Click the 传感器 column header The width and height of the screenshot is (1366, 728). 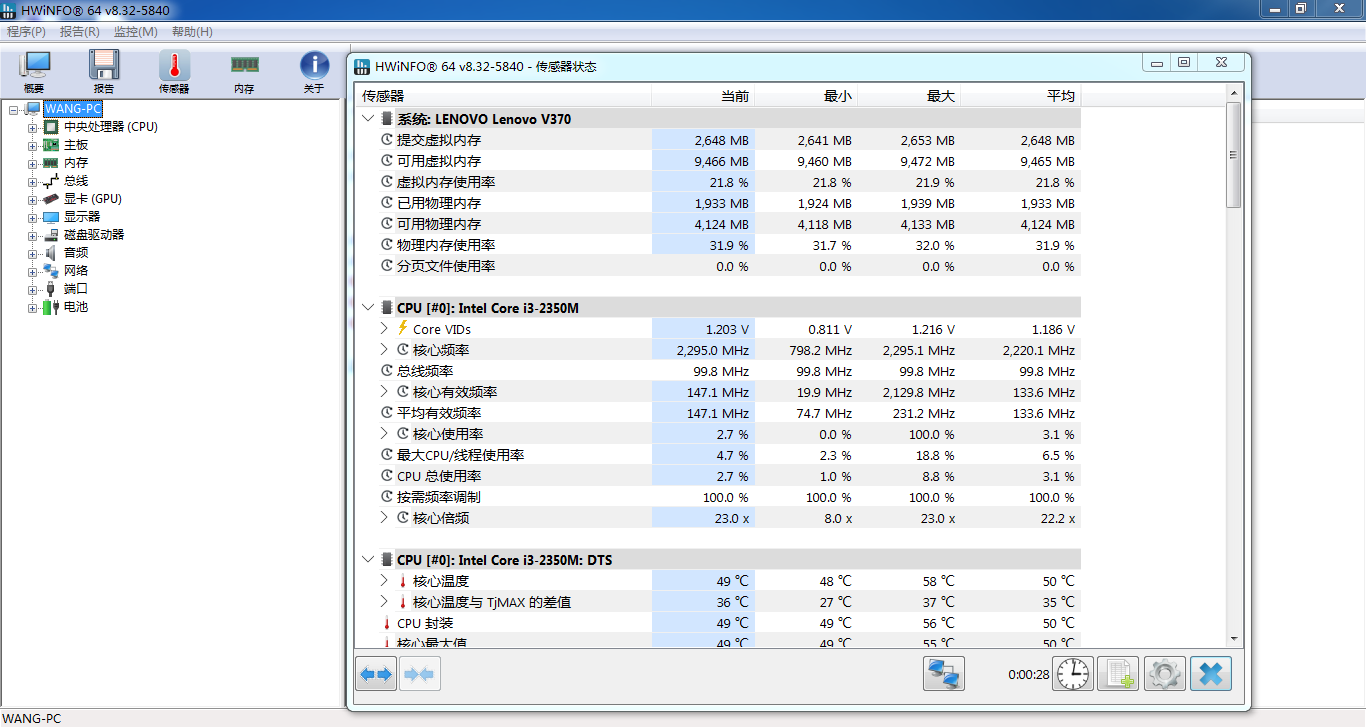tap(504, 96)
